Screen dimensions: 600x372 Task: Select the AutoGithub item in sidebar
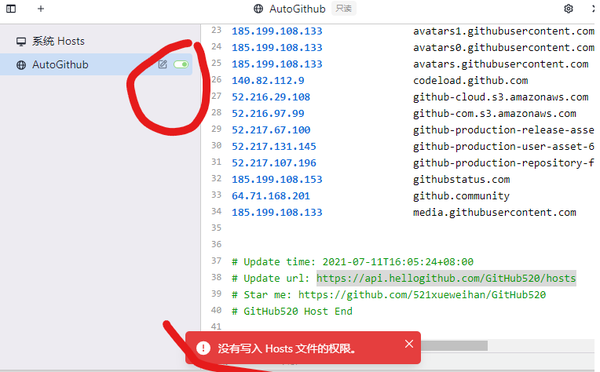[x=96, y=64]
